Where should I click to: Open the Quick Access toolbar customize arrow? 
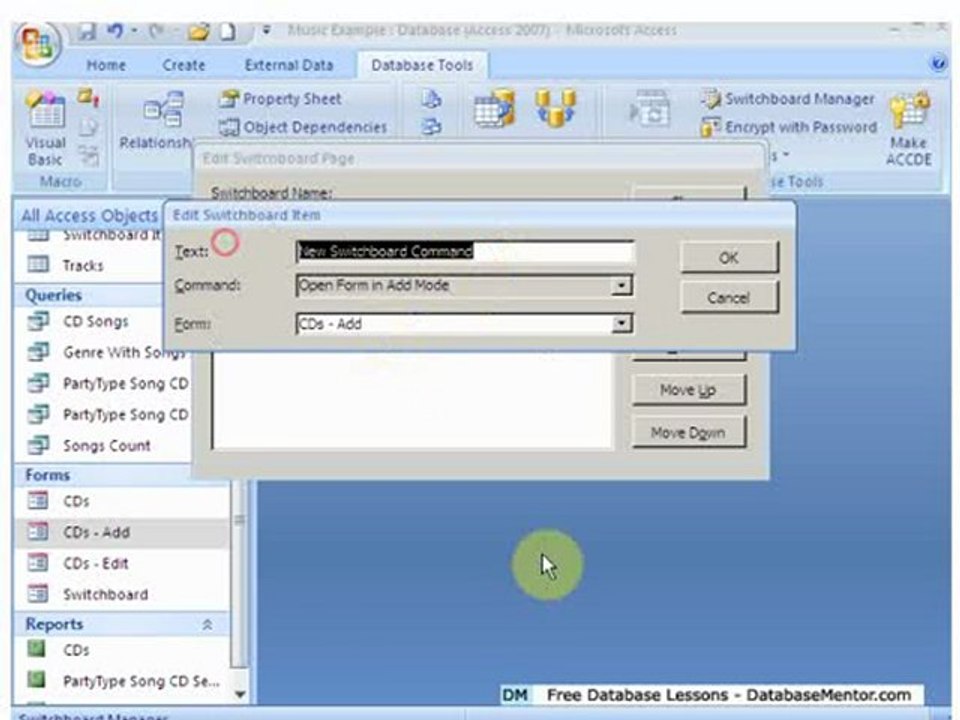[267, 29]
